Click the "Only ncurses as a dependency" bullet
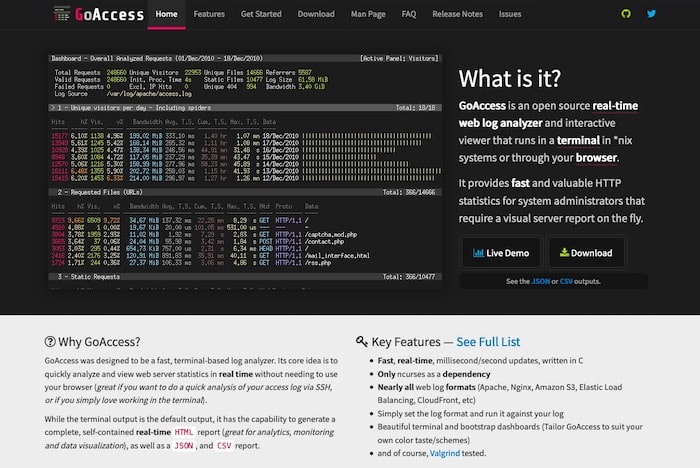 (x=434, y=374)
